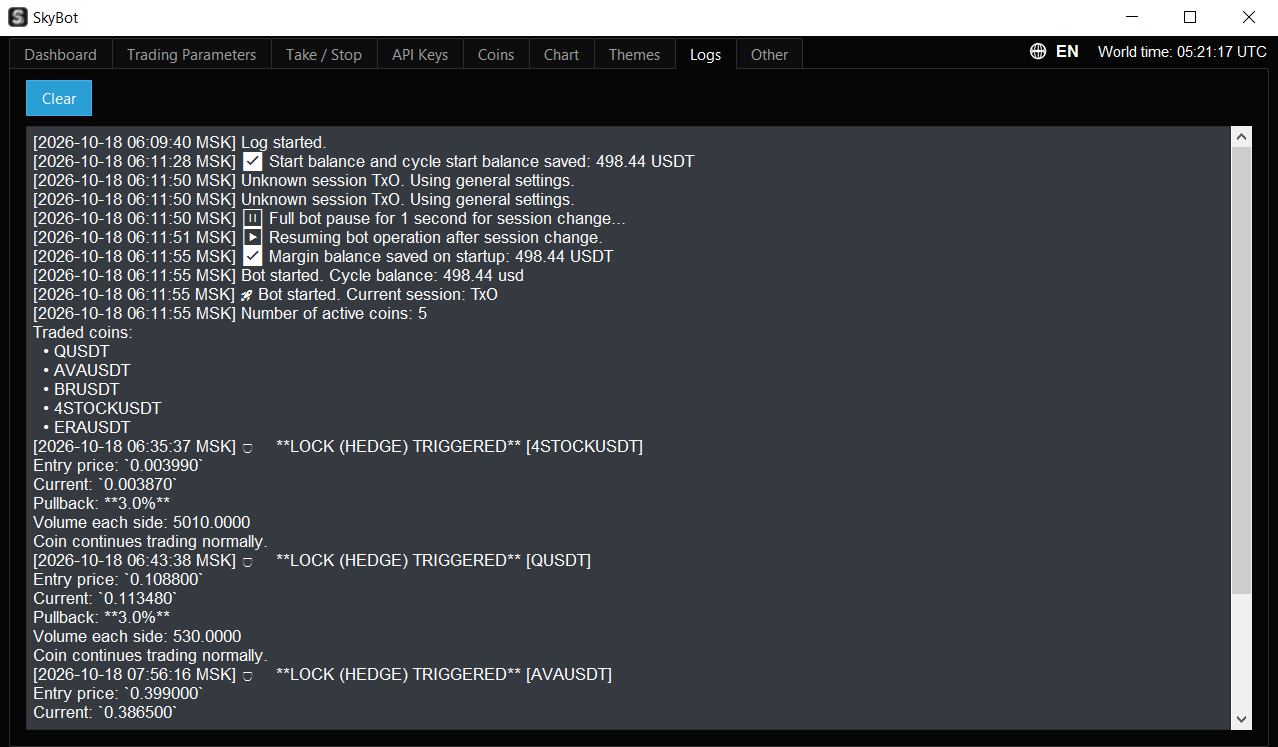The width and height of the screenshot is (1278, 747).
Task: Clear the log with the Clear button
Action: pos(59,99)
